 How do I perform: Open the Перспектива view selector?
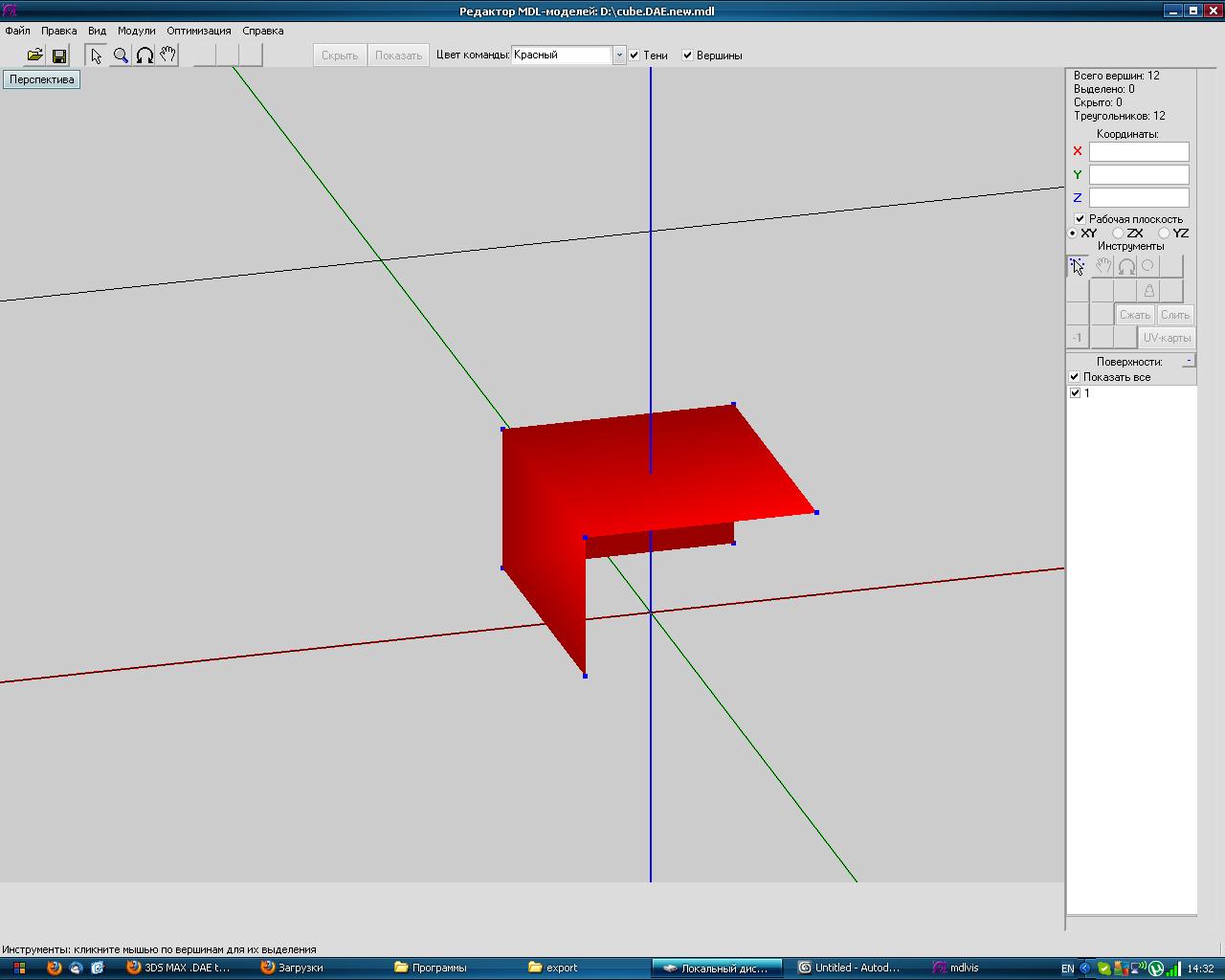tap(41, 79)
